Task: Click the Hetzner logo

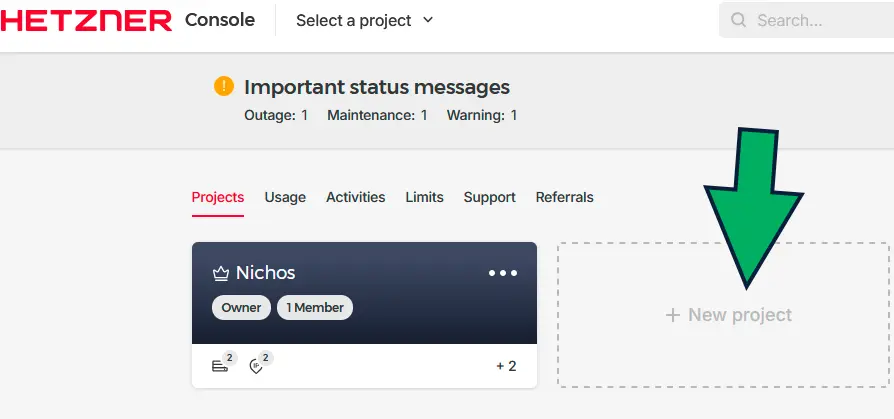Action: point(86,21)
